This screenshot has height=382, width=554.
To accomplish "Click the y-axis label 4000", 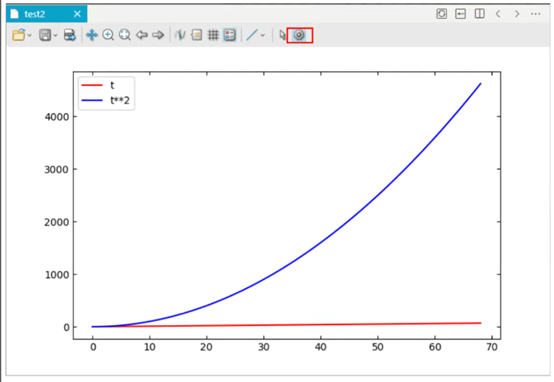I will (57, 117).
